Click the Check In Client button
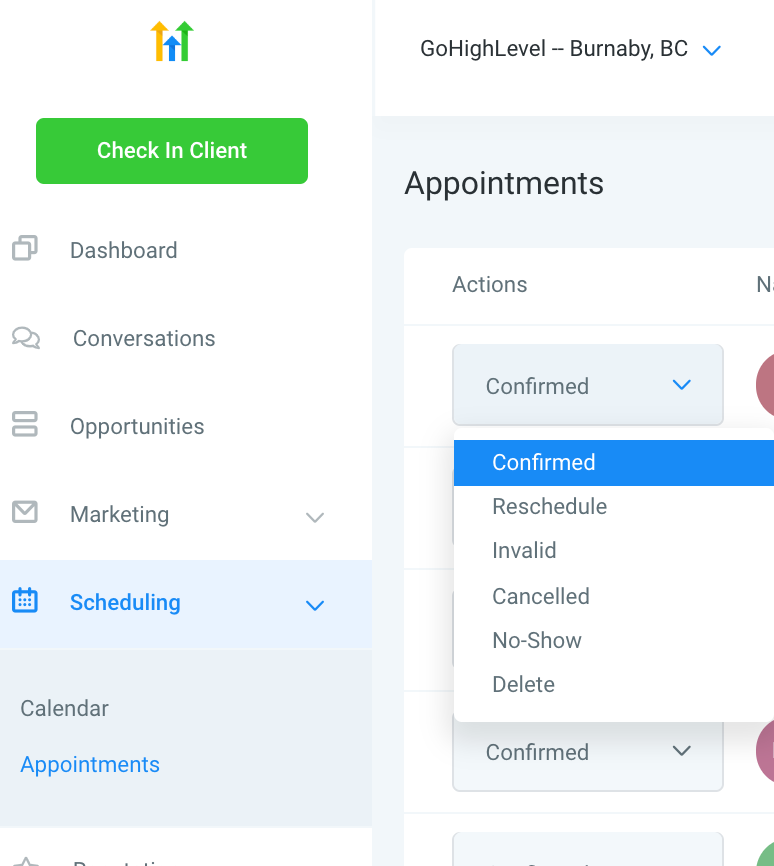774x866 pixels. 172,151
